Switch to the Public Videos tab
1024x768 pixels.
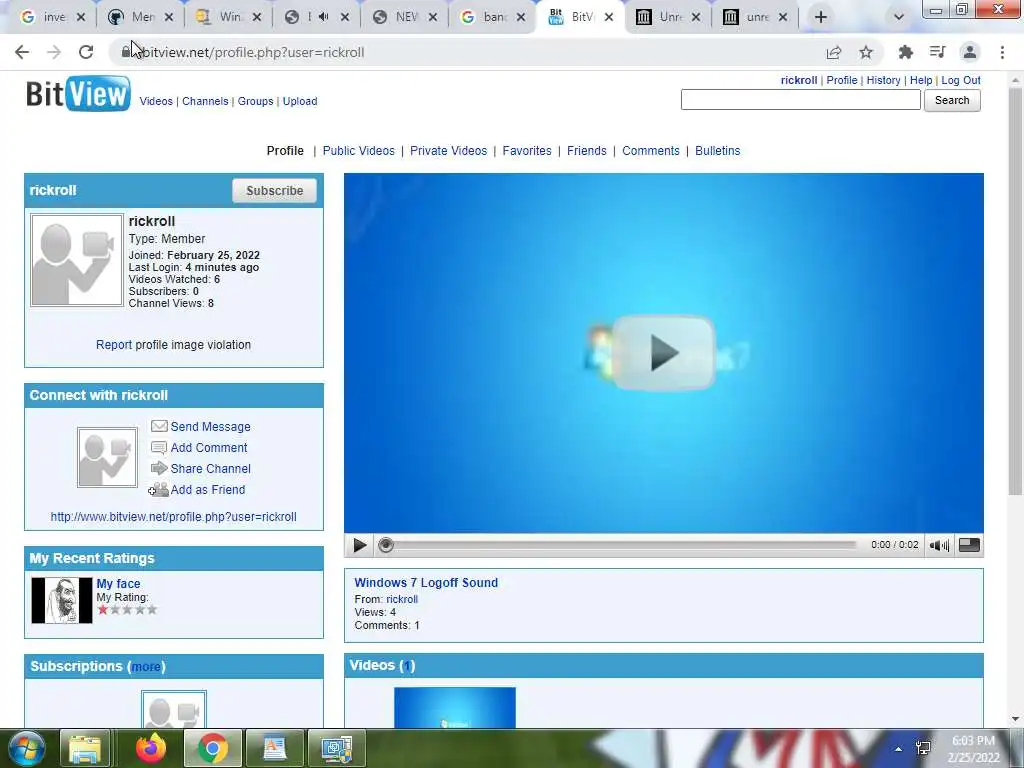(359, 151)
